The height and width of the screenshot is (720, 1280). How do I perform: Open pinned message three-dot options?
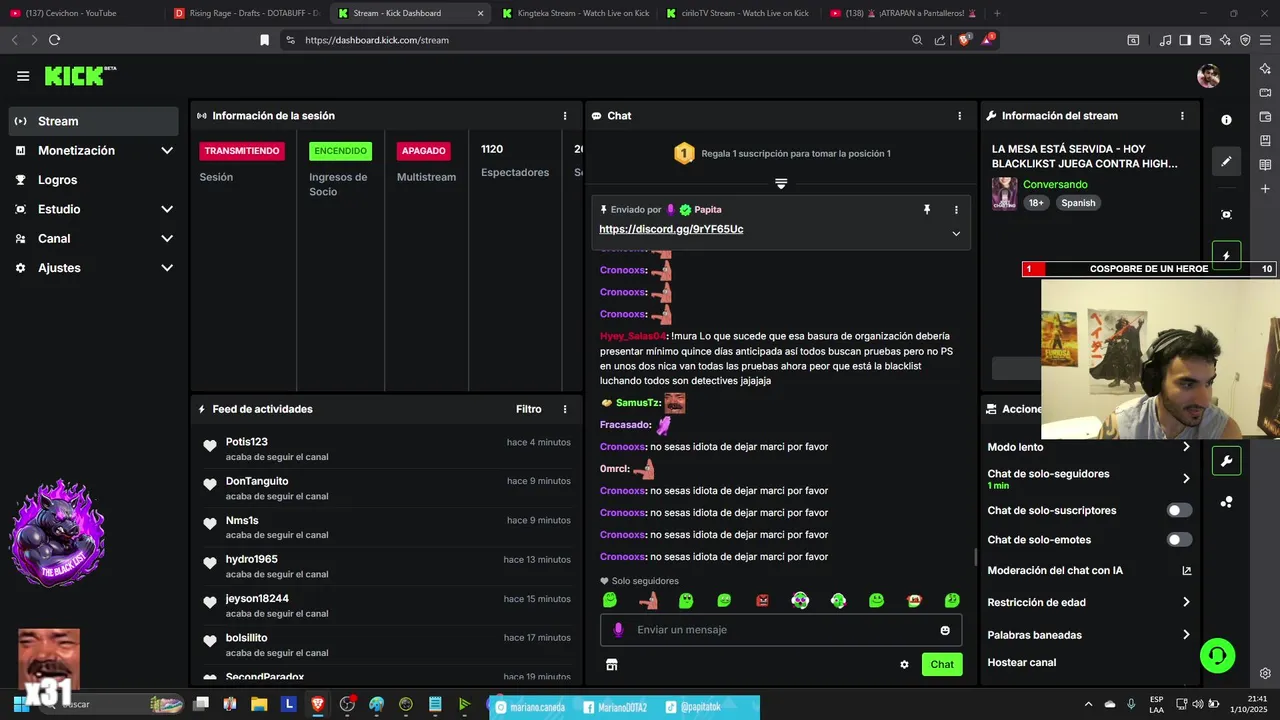coord(956,210)
